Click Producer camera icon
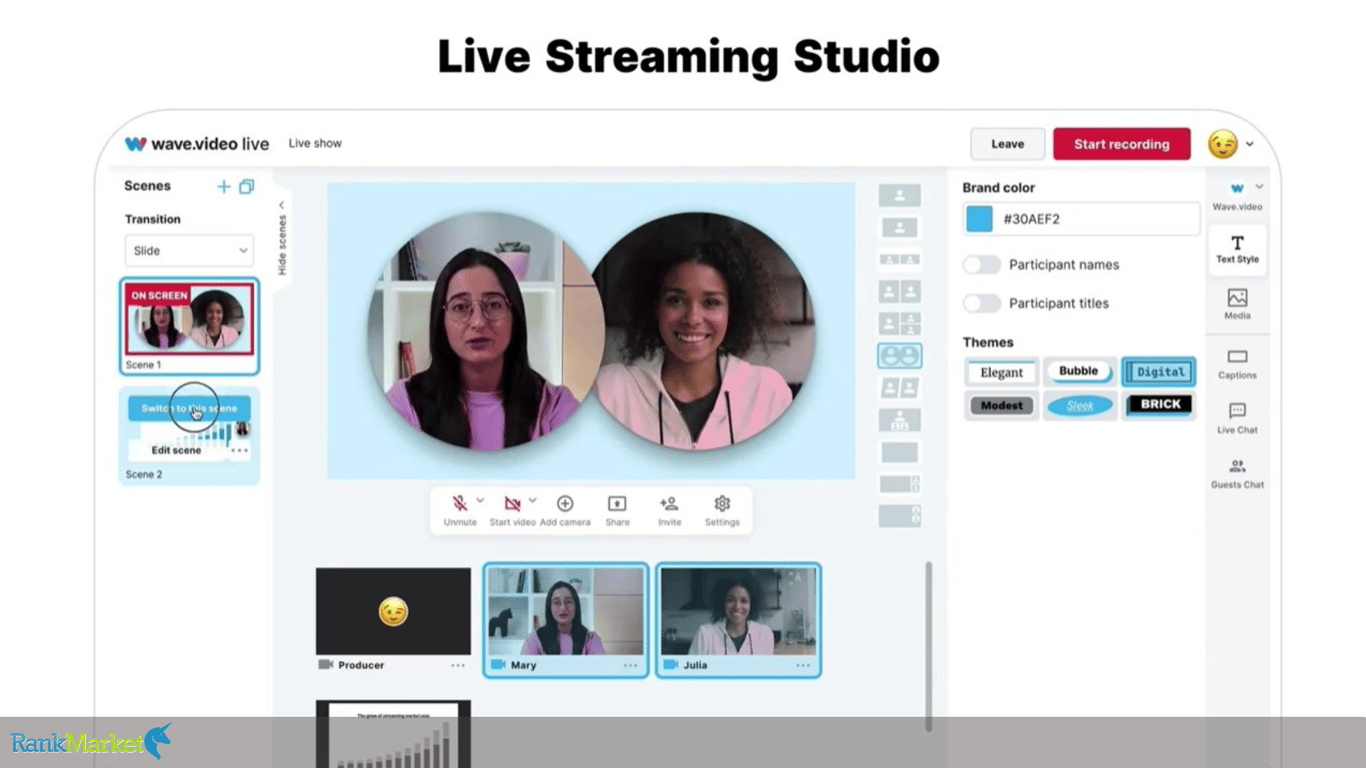1366x768 pixels. 325,665
